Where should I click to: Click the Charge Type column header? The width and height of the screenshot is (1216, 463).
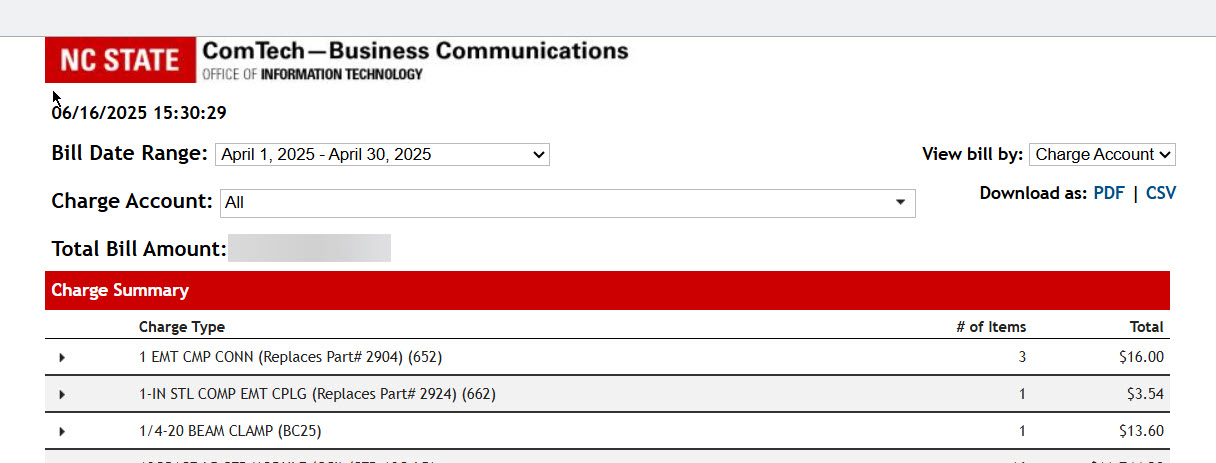pos(182,327)
